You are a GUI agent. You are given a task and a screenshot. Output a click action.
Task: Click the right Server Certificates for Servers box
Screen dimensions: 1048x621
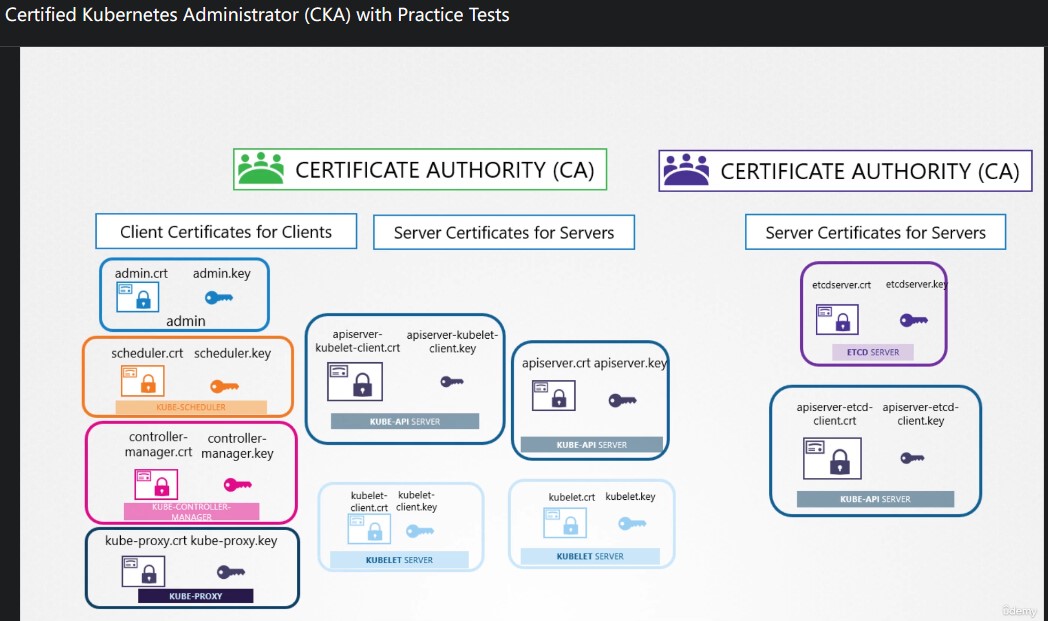pos(876,233)
